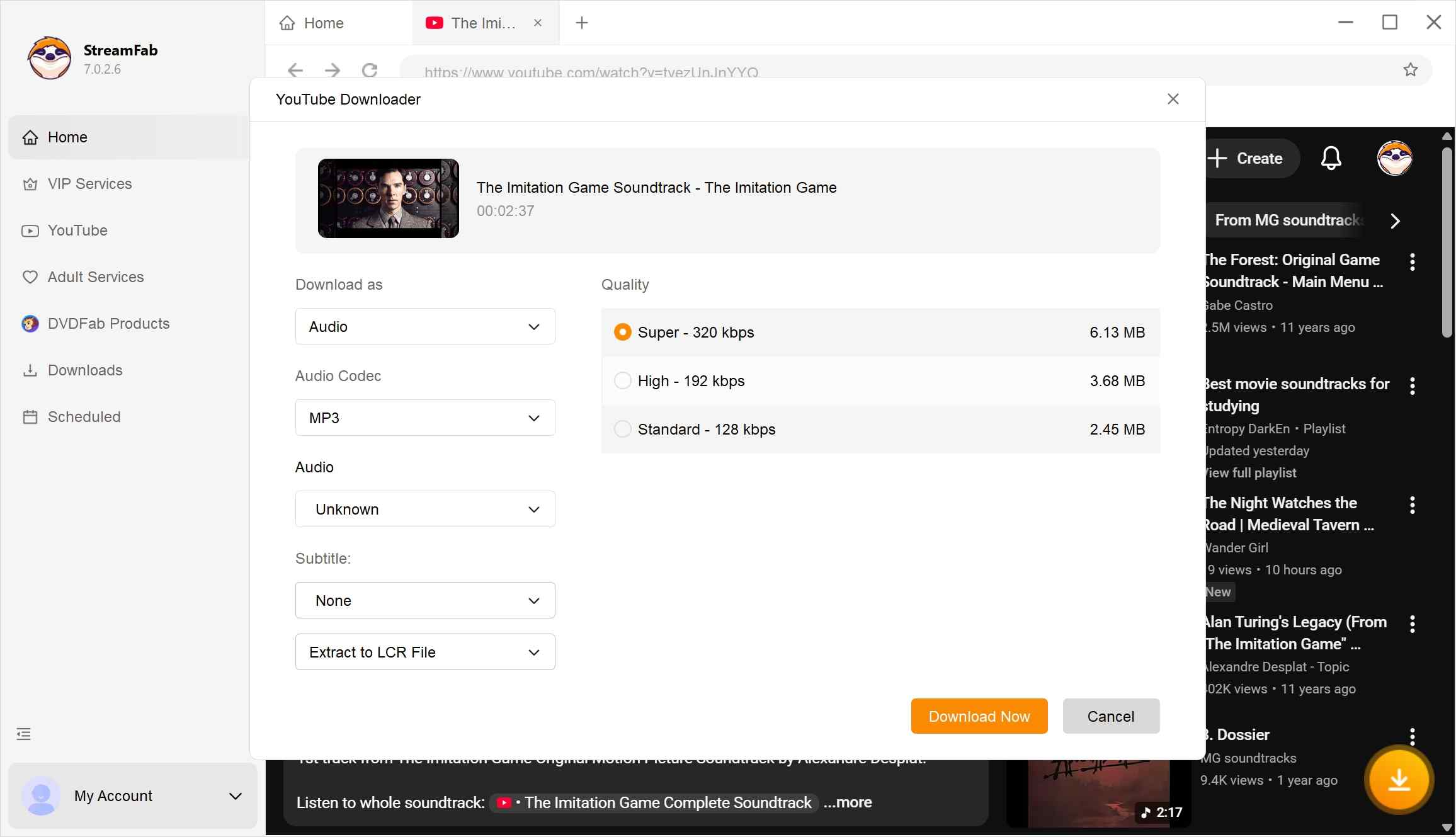Click the StreamFab 7.0.2.6 version text
Image resolution: width=1456 pixels, height=837 pixels.
point(102,69)
